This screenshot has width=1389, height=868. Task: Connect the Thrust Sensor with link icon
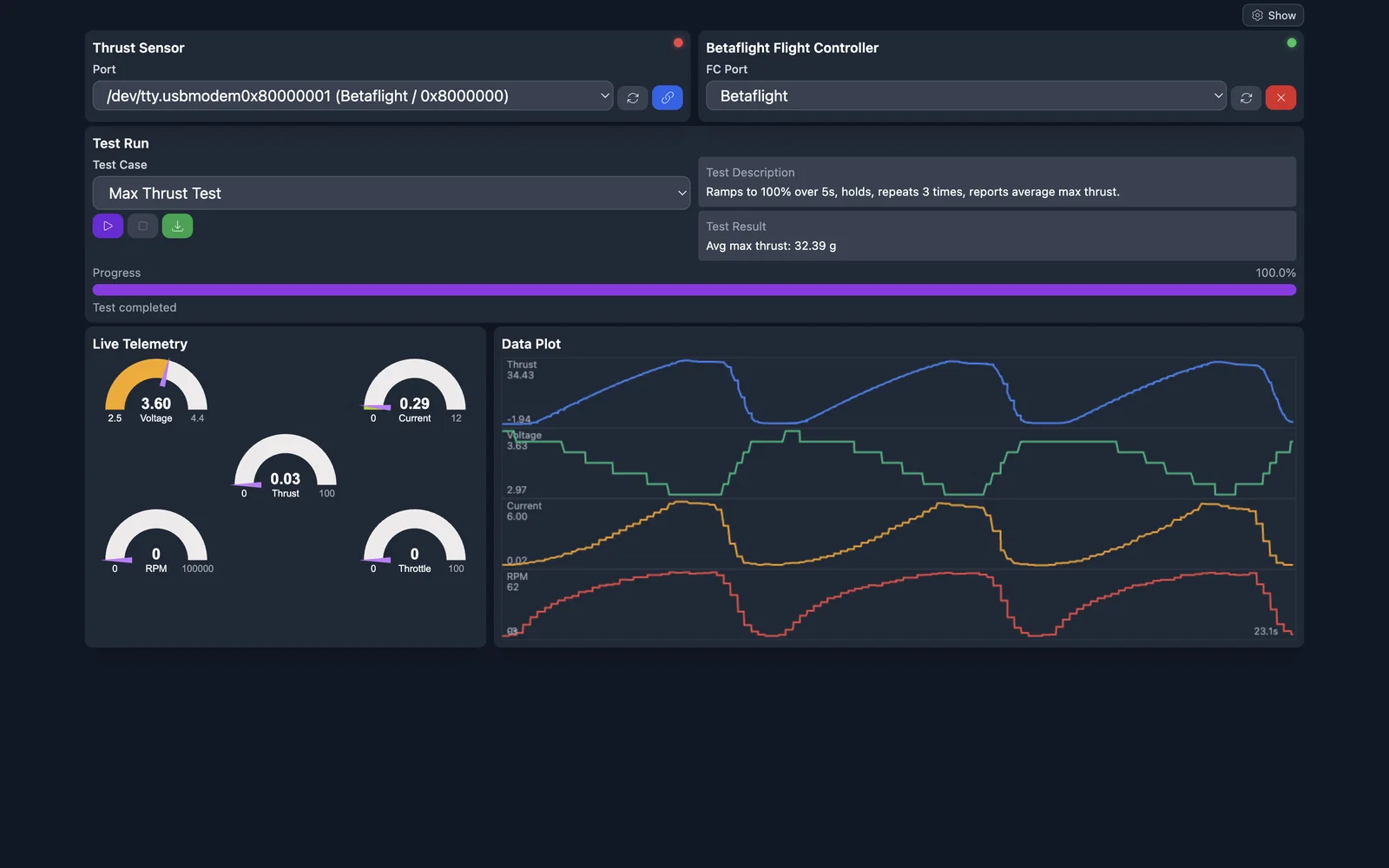pos(668,98)
